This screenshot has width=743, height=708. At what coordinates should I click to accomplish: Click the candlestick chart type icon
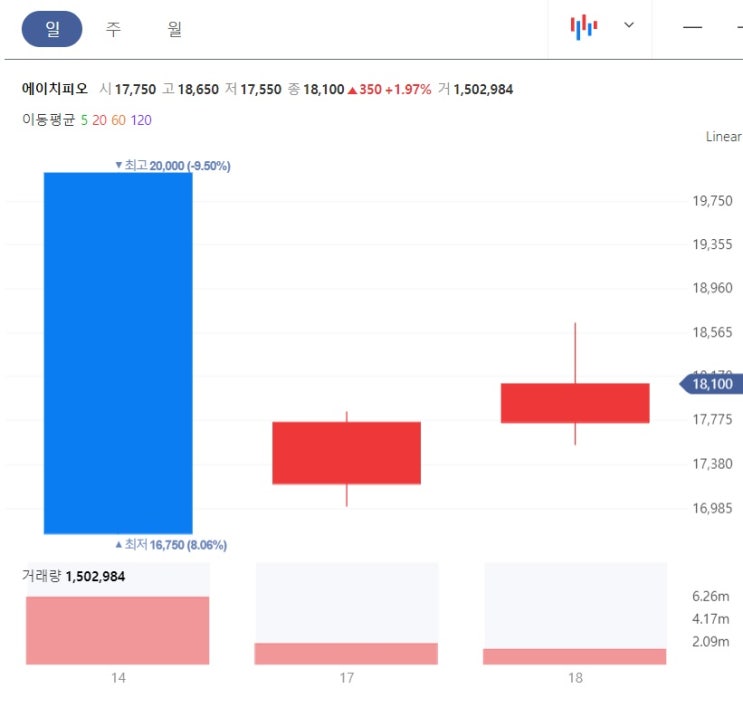584,27
